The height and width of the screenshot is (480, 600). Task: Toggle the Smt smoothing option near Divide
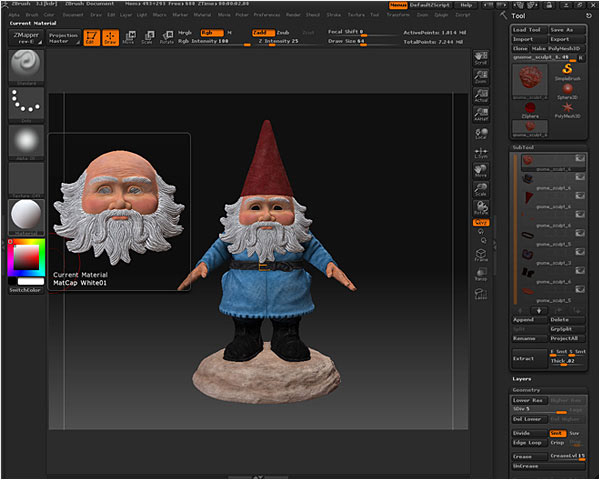[558, 433]
